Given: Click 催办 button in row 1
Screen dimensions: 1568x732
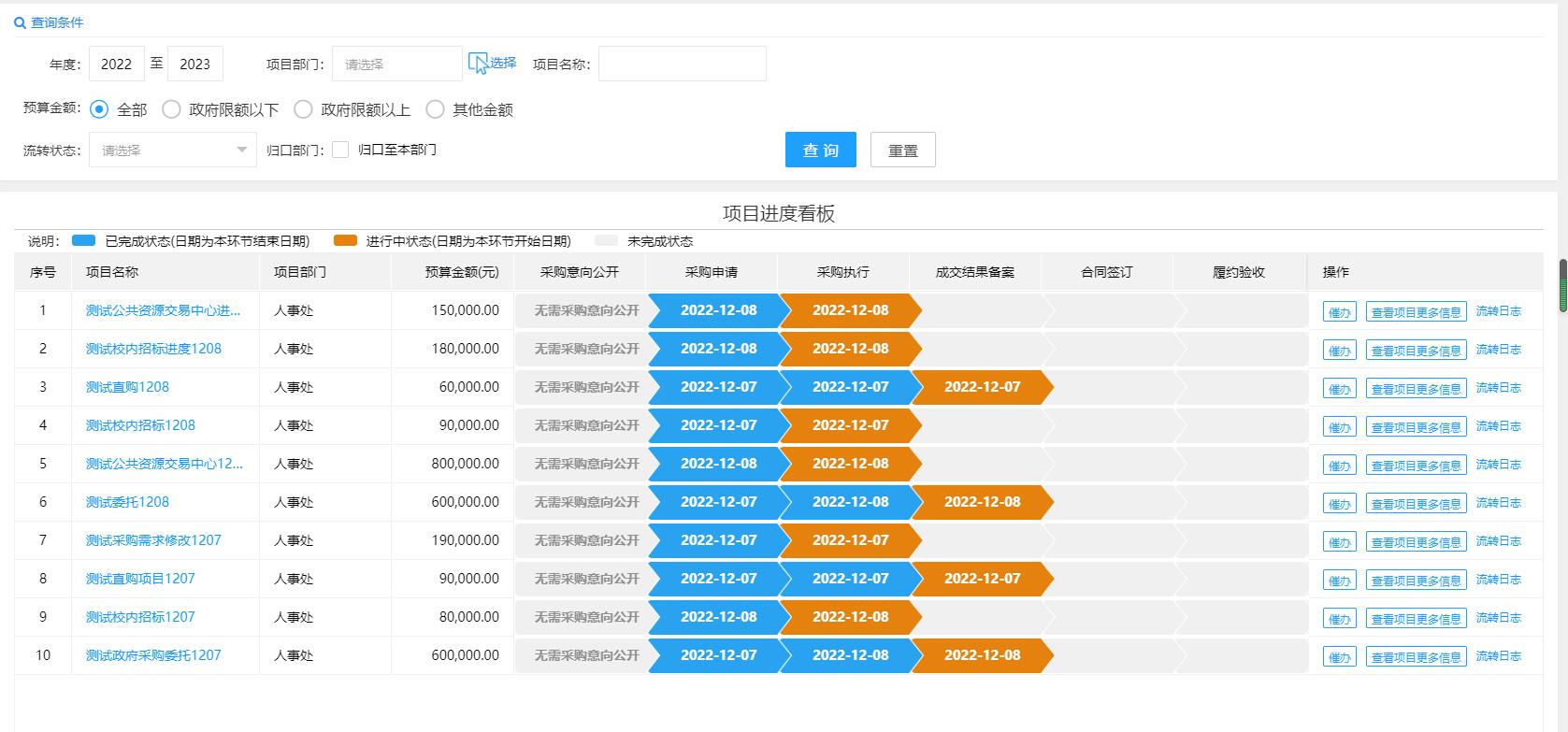Looking at the screenshot, I should tap(1340, 312).
